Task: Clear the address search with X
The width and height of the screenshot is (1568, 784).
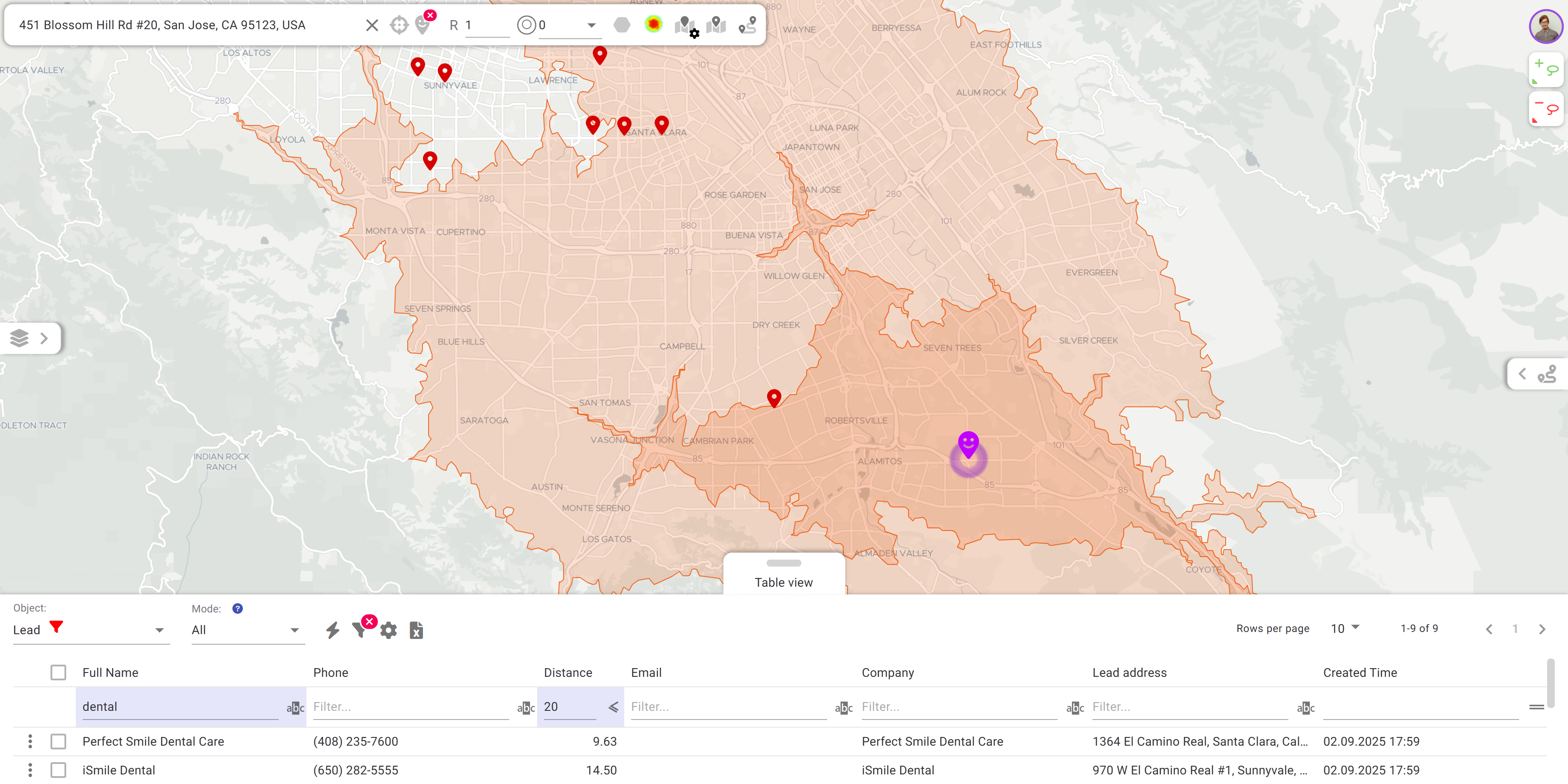Action: click(x=372, y=25)
